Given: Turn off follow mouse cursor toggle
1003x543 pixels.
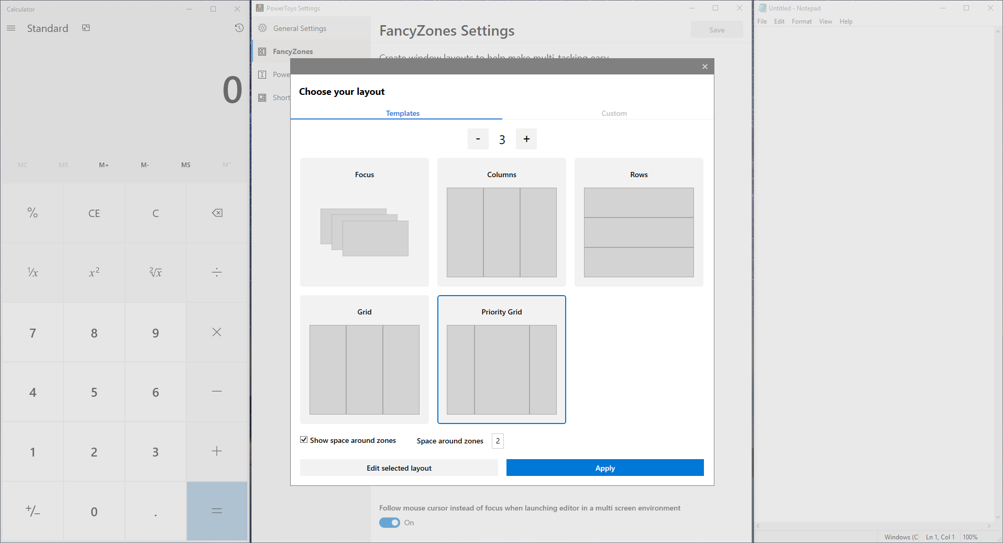Looking at the screenshot, I should point(389,522).
